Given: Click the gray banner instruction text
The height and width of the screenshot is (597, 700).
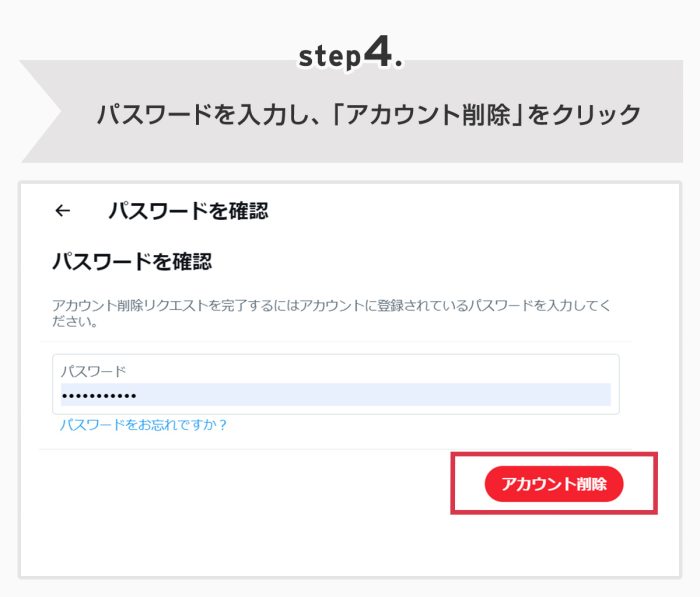Looking at the screenshot, I should tap(368, 114).
